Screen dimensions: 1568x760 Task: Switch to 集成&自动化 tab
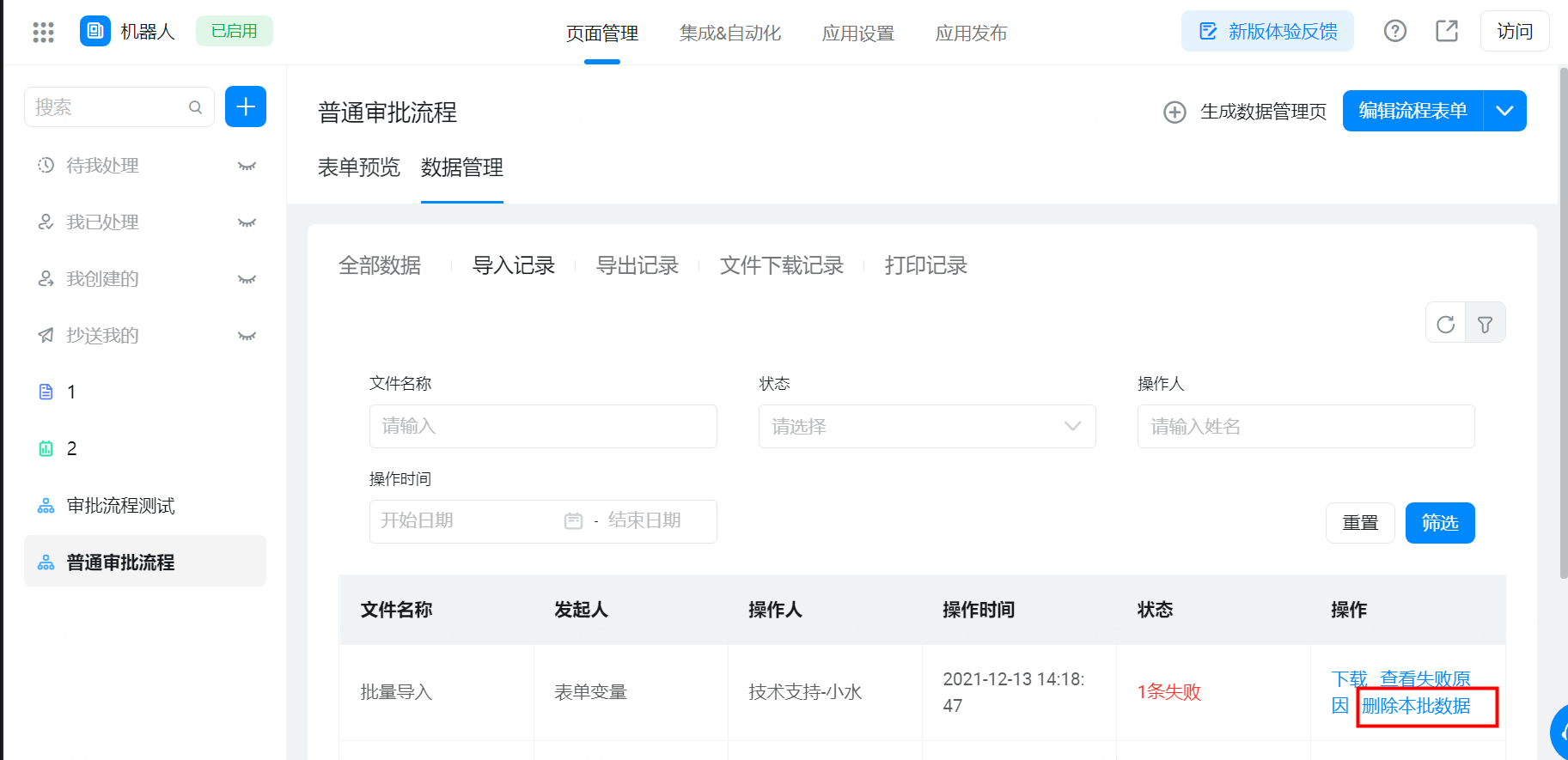click(x=730, y=33)
